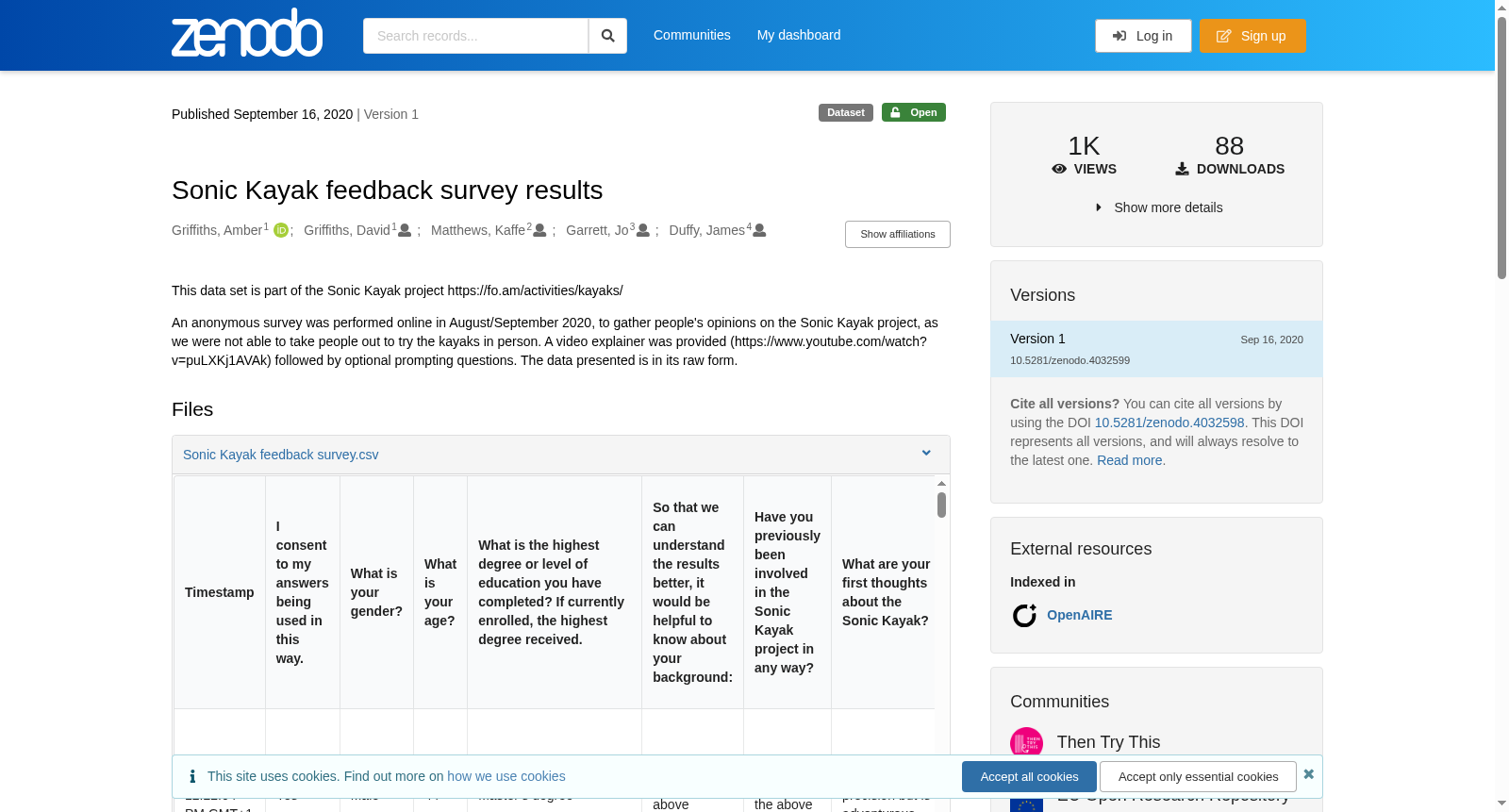Click inside the Search records field
Viewport: 1509px width, 812px height.
pyautogui.click(x=475, y=36)
